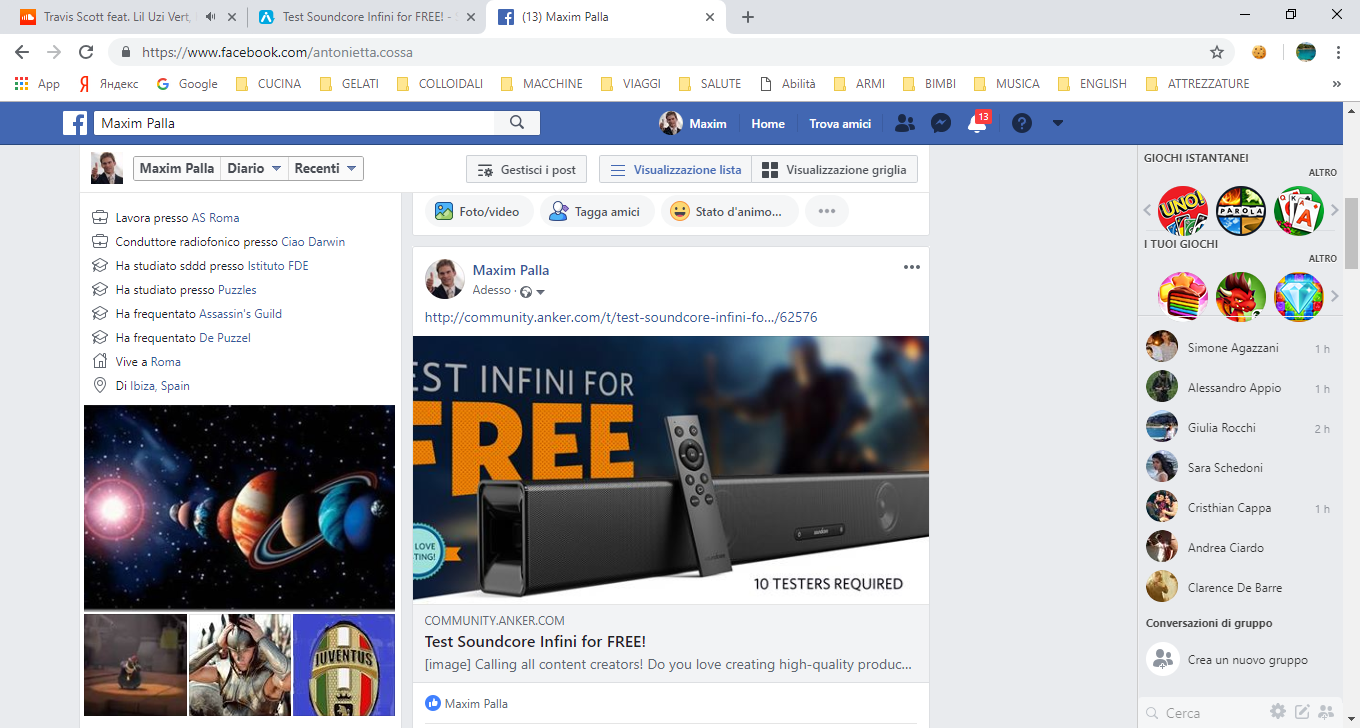Go back to previous page

coord(22,52)
